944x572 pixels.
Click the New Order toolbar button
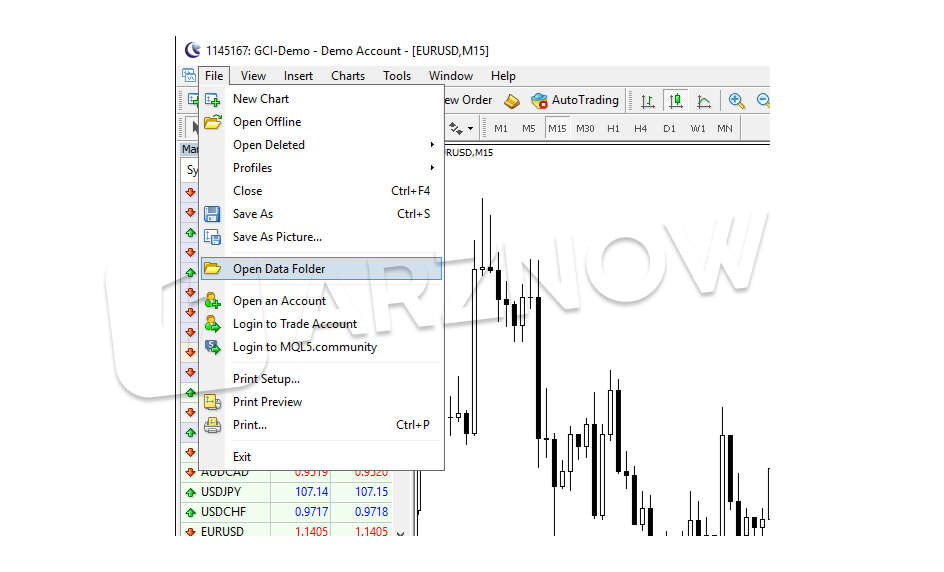468,100
